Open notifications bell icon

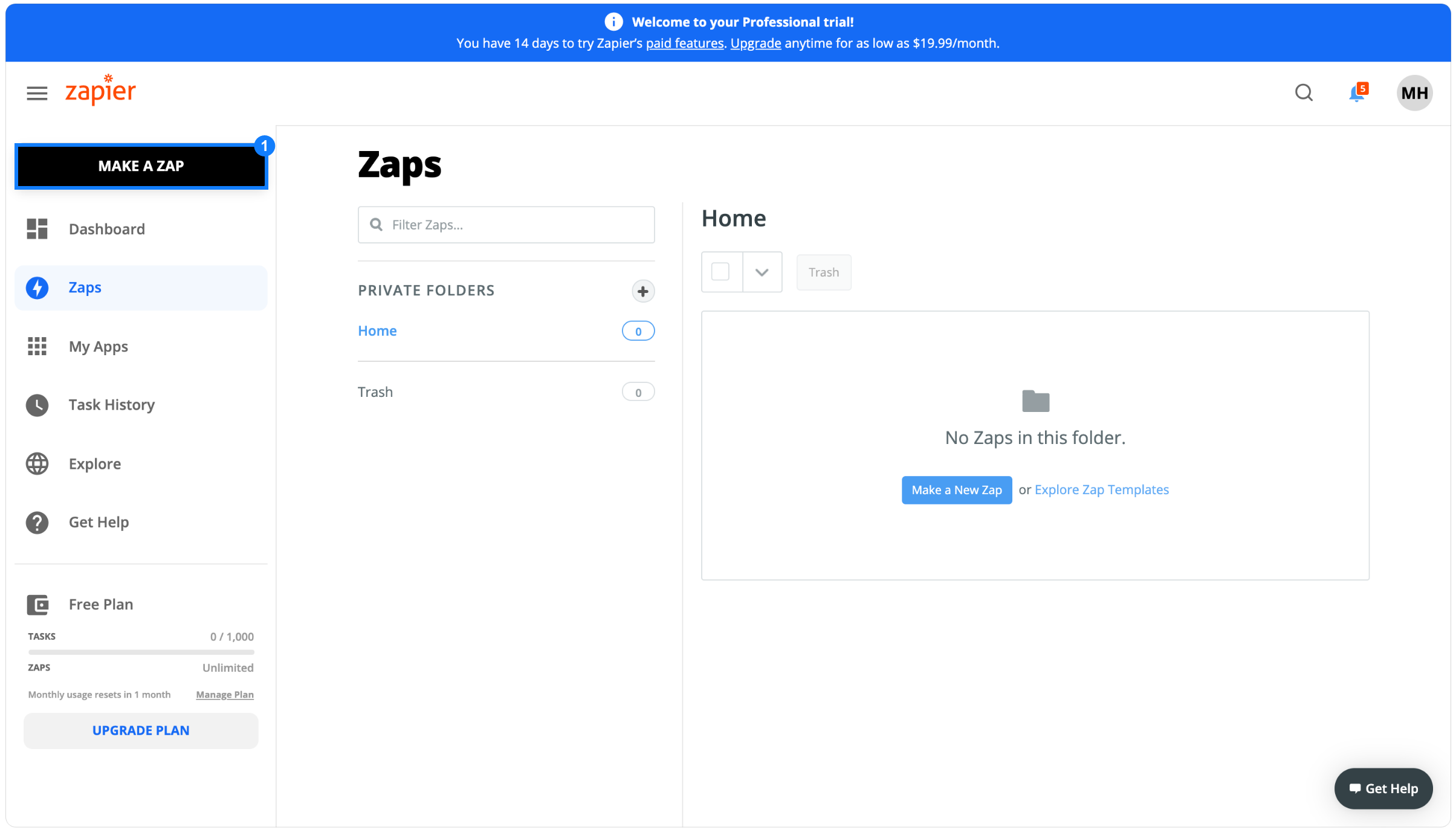1357,92
